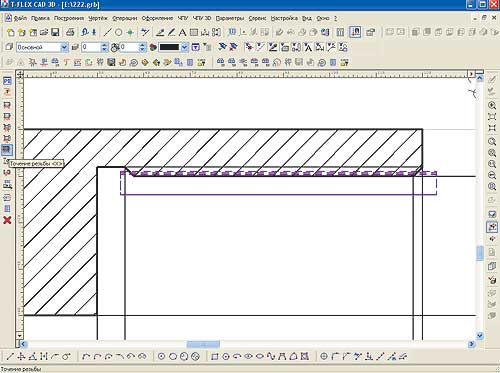Click the arrow in ruler's right corner
Viewport: 500px width, 373px height.
tap(471, 73)
